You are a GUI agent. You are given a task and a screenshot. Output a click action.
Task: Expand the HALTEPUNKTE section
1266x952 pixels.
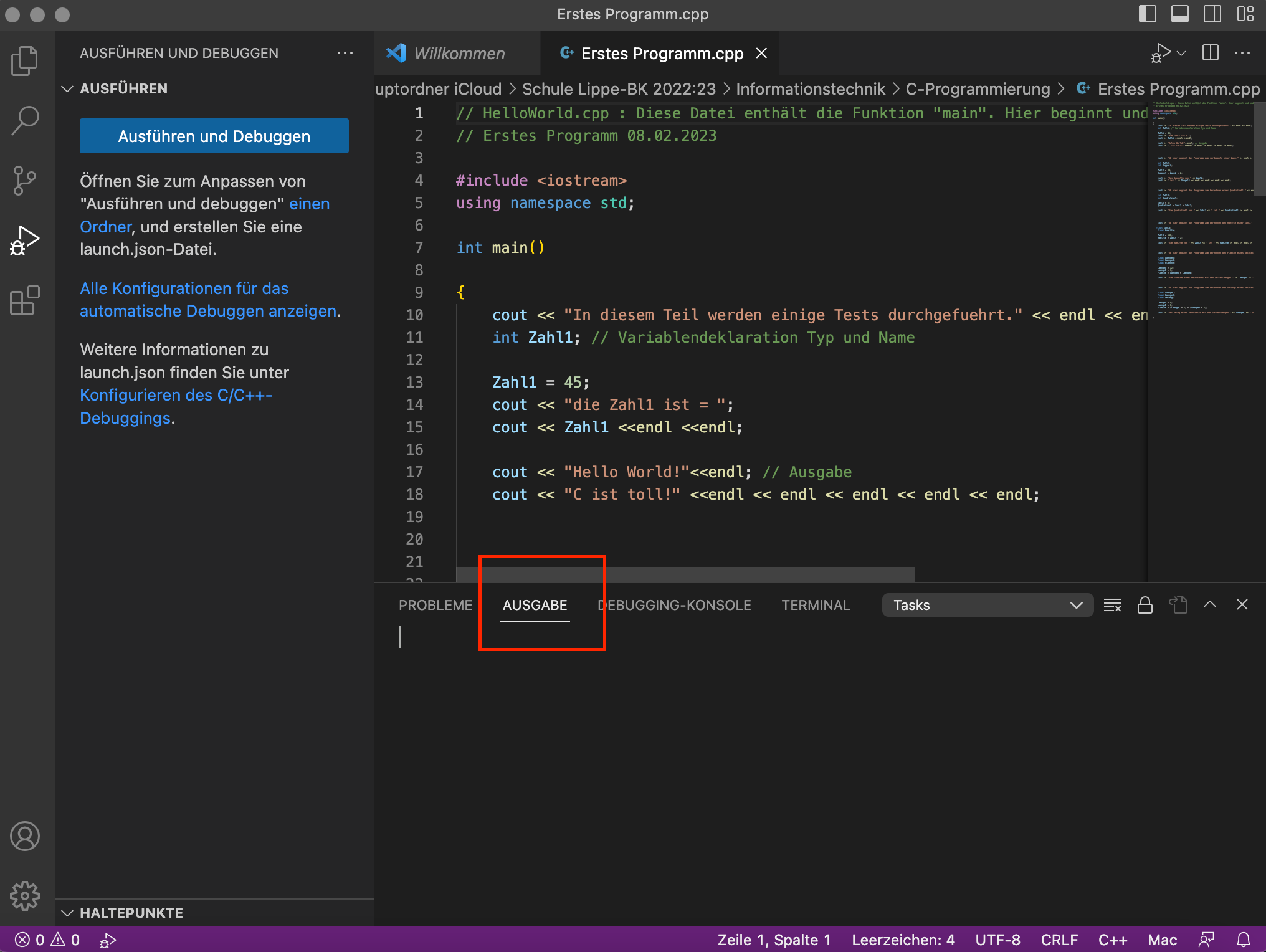click(68, 913)
